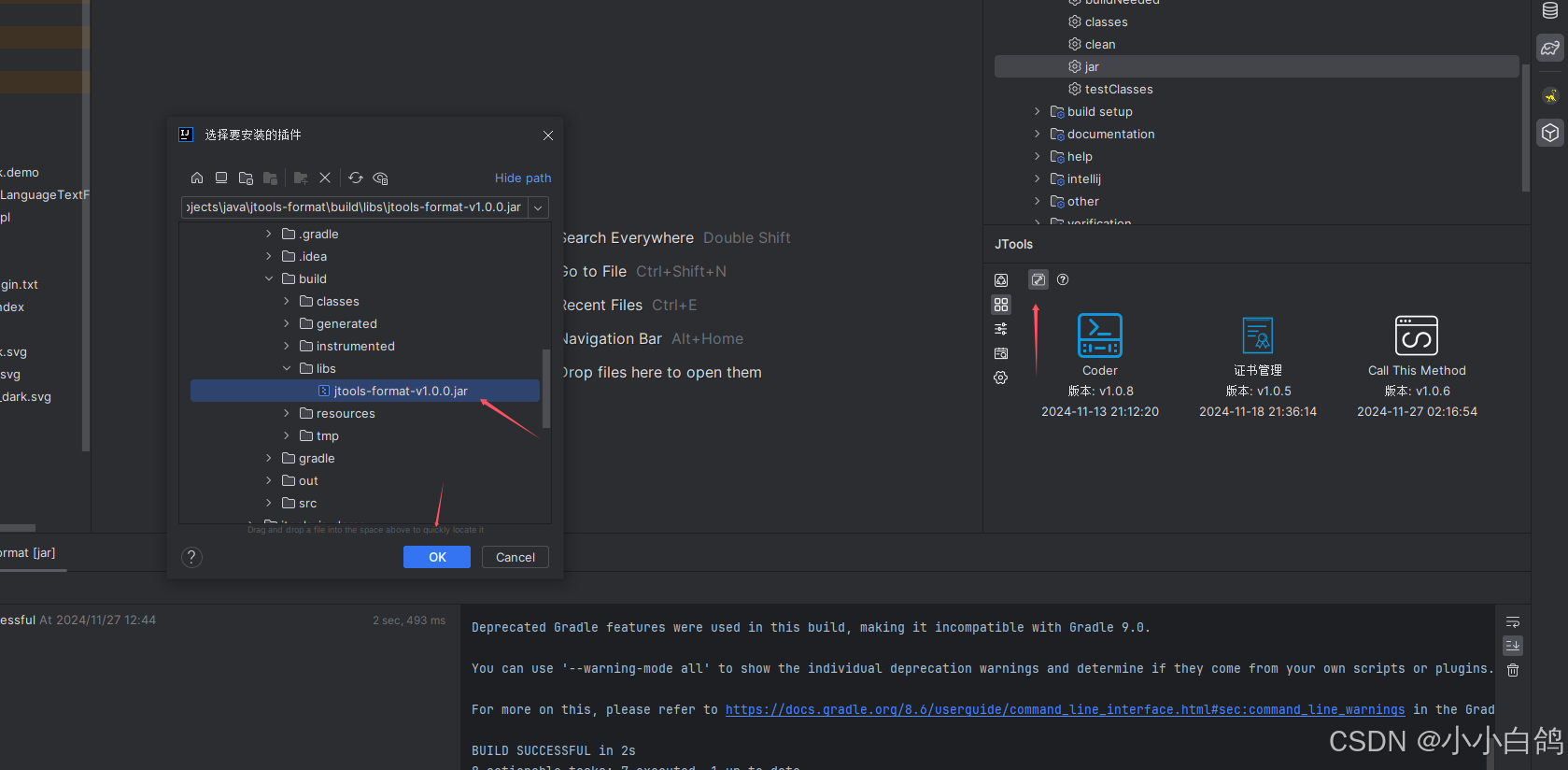The height and width of the screenshot is (770, 1568).
Task: Open the 证书管理 plugin card
Action: 1258,365
